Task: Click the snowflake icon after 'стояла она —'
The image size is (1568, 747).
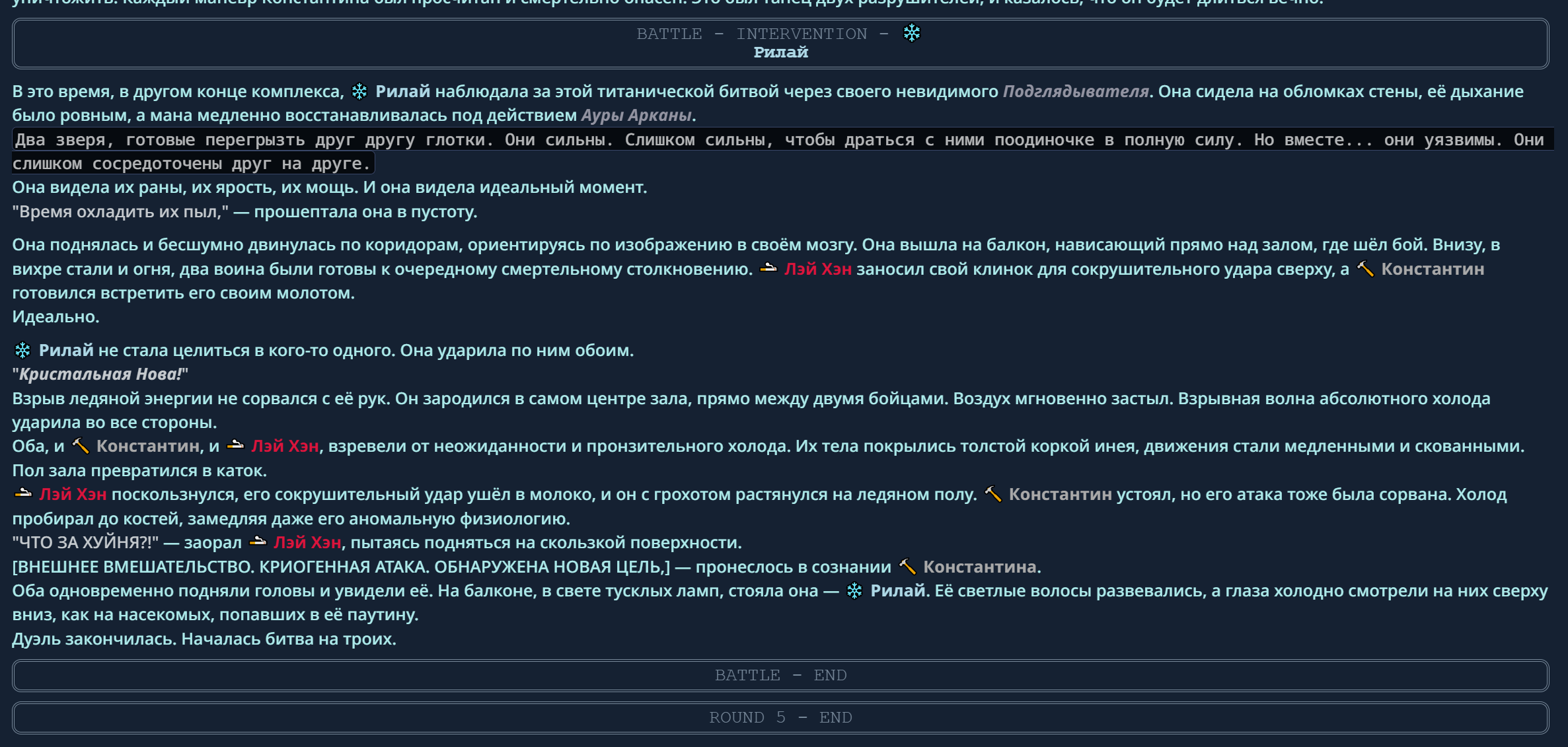Action: tap(854, 590)
